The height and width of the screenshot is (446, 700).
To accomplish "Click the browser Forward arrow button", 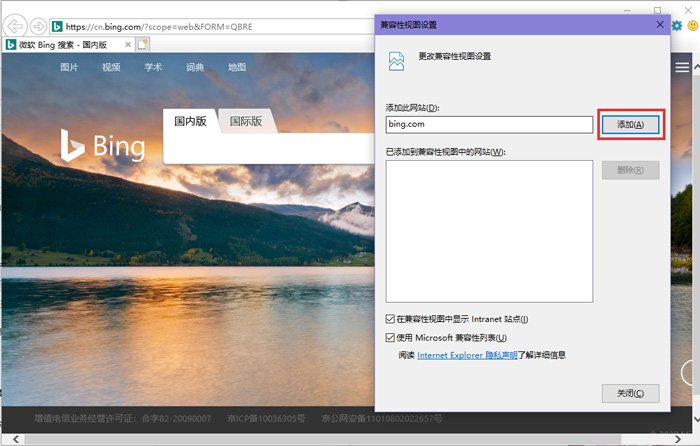I will 37,26.
